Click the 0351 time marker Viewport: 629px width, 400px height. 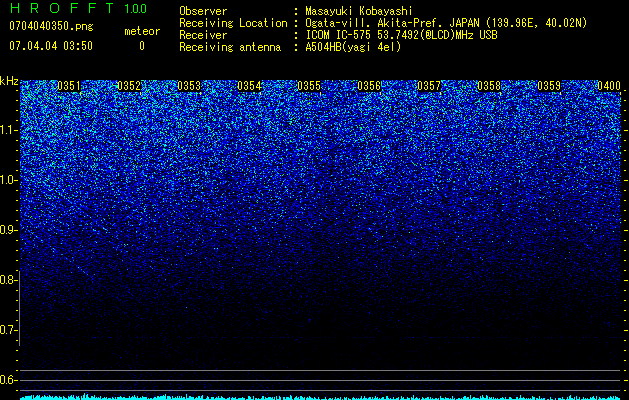(x=69, y=86)
